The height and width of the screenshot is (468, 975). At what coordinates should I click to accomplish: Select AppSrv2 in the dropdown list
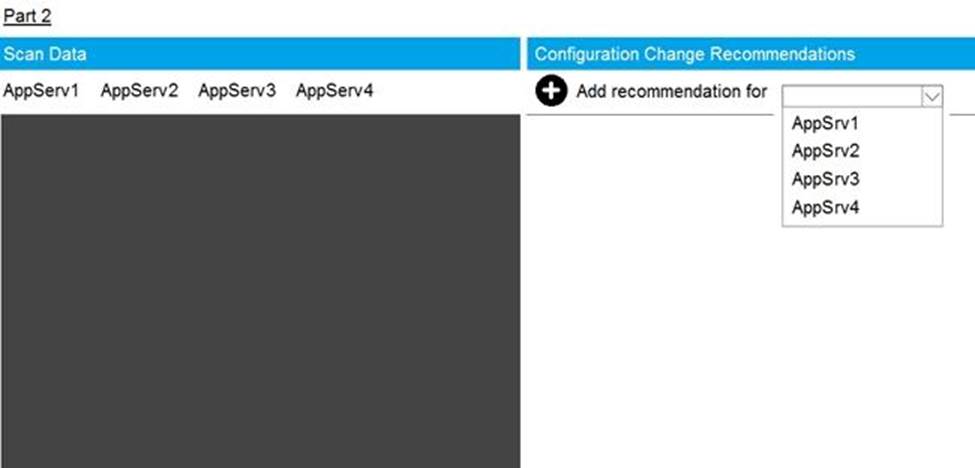point(825,152)
